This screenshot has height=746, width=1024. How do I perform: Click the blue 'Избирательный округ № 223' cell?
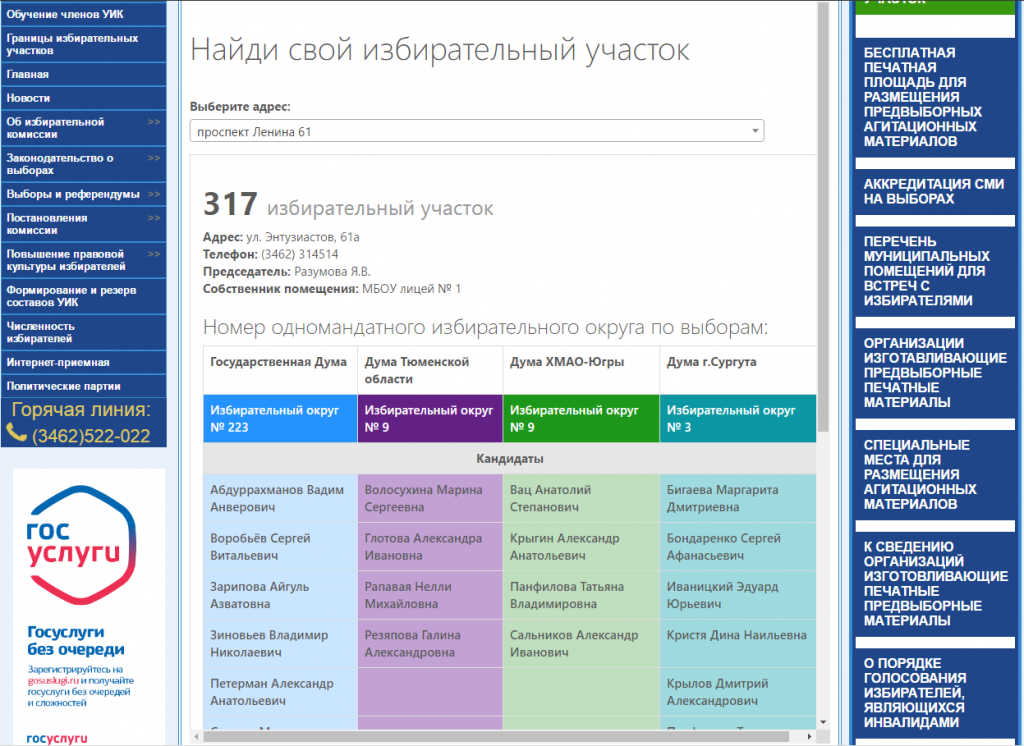point(280,419)
